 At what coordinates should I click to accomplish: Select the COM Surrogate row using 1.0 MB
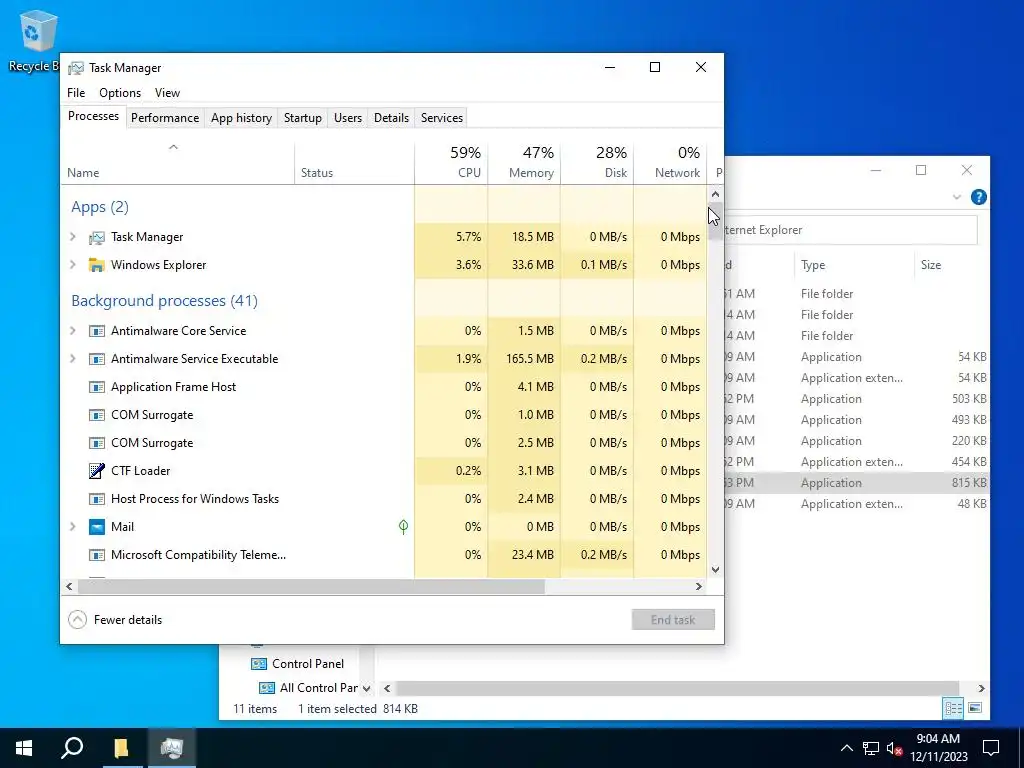[383, 415]
